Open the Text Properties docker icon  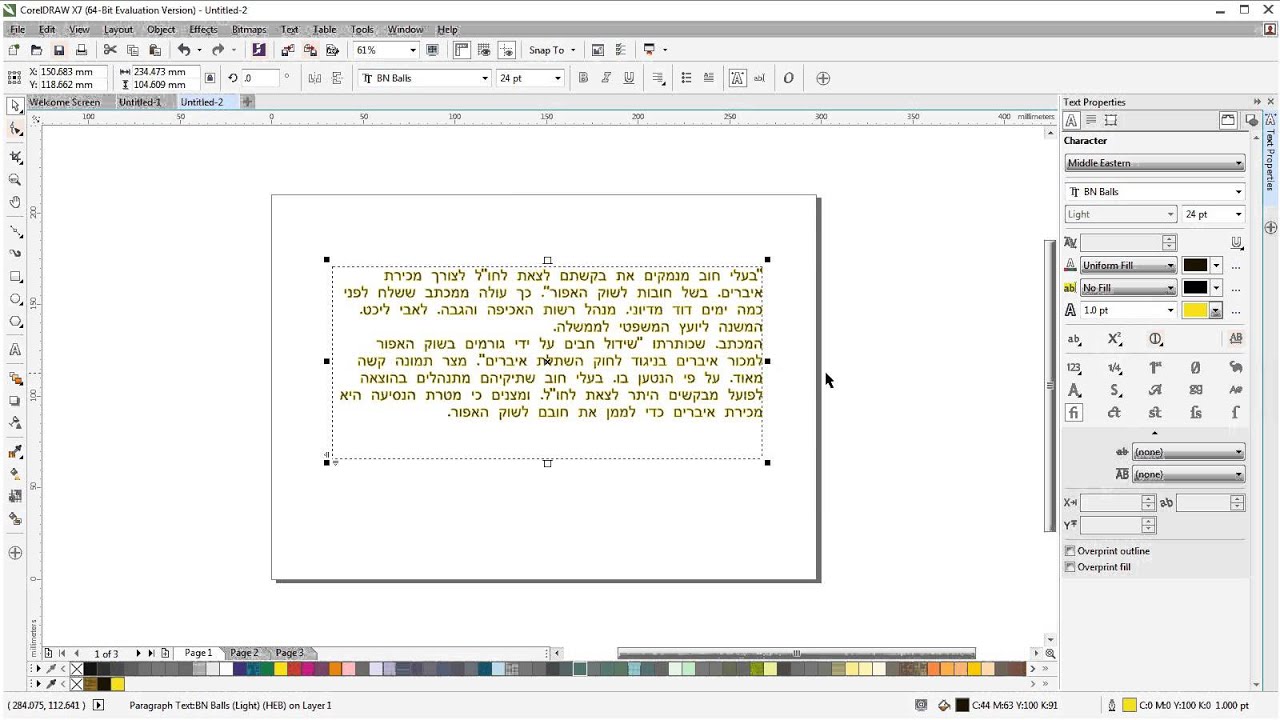(x=737, y=78)
